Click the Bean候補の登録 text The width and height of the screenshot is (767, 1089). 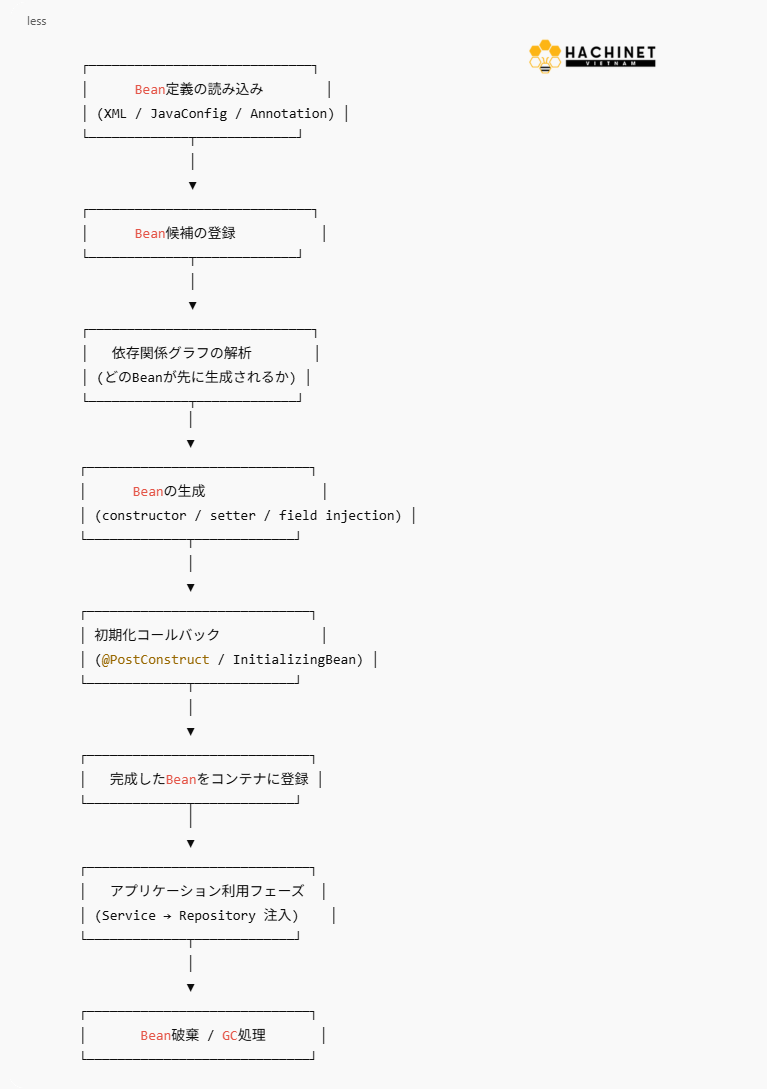pos(186,233)
